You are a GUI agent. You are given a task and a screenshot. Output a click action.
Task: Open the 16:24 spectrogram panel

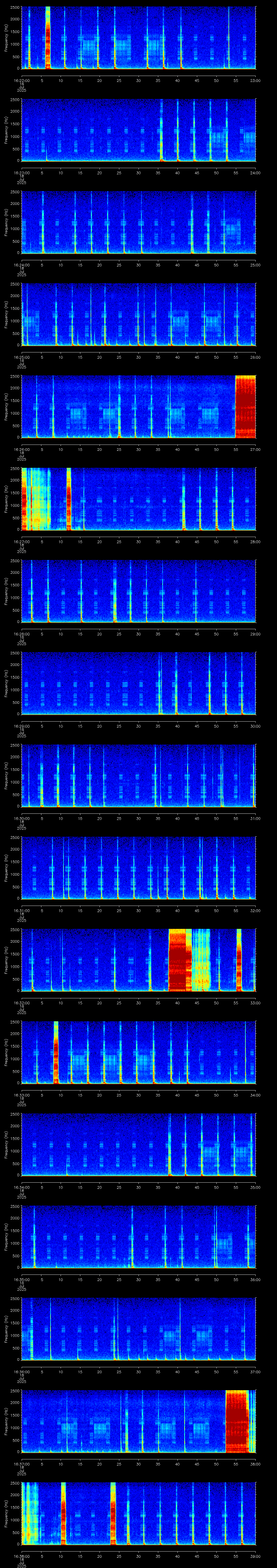138,222
